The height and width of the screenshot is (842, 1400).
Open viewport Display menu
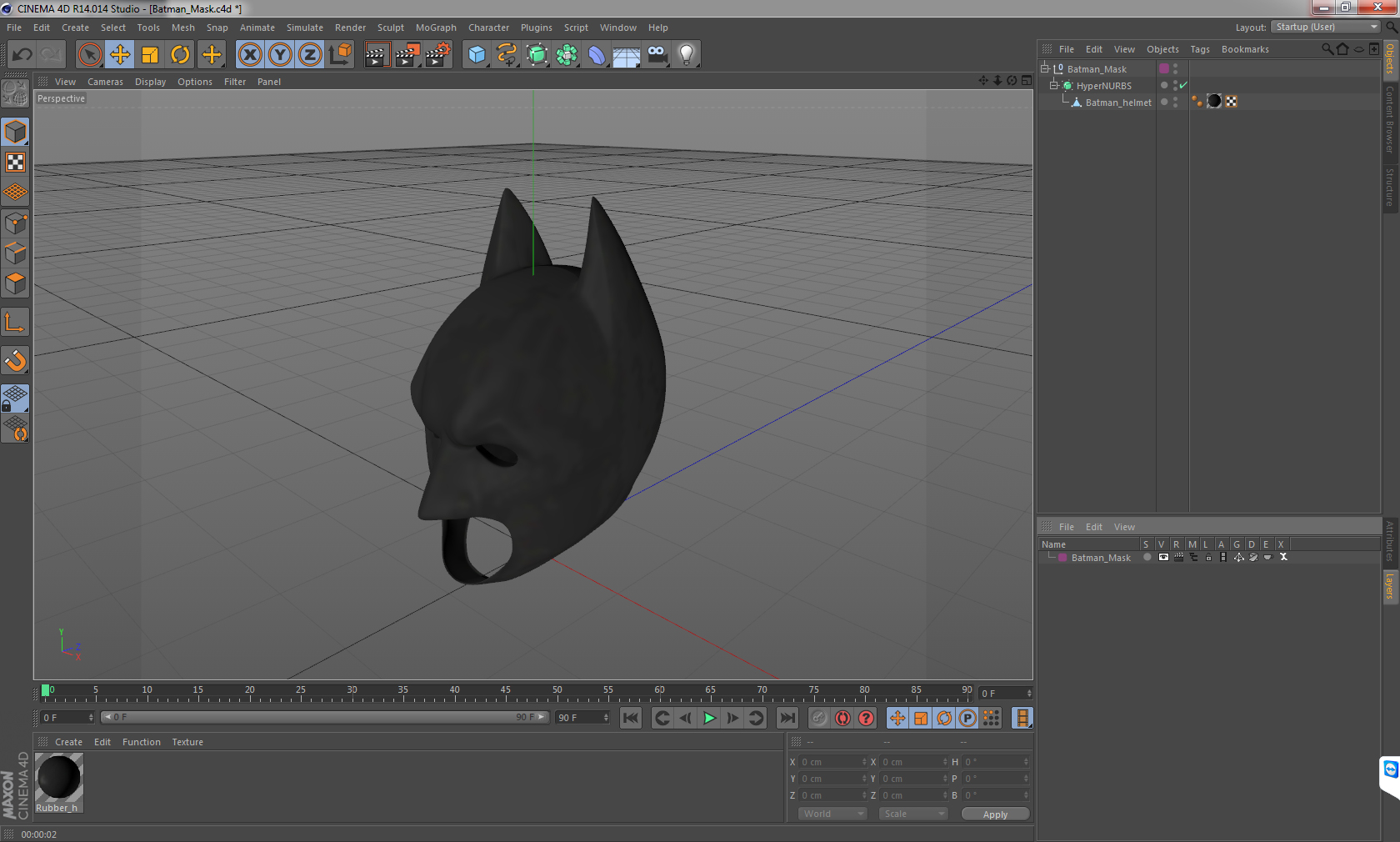pyautogui.click(x=150, y=82)
